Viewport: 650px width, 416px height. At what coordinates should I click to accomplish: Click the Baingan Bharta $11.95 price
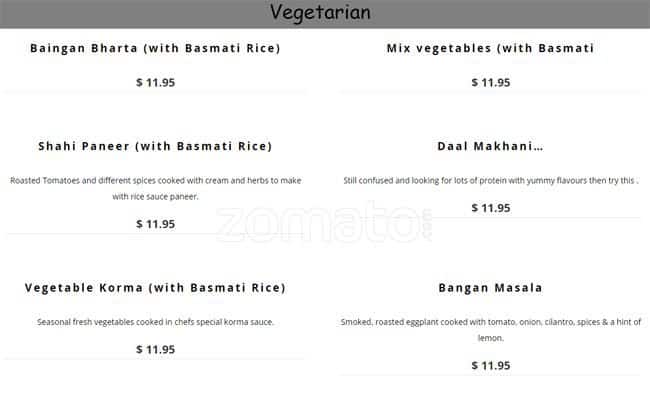click(155, 82)
